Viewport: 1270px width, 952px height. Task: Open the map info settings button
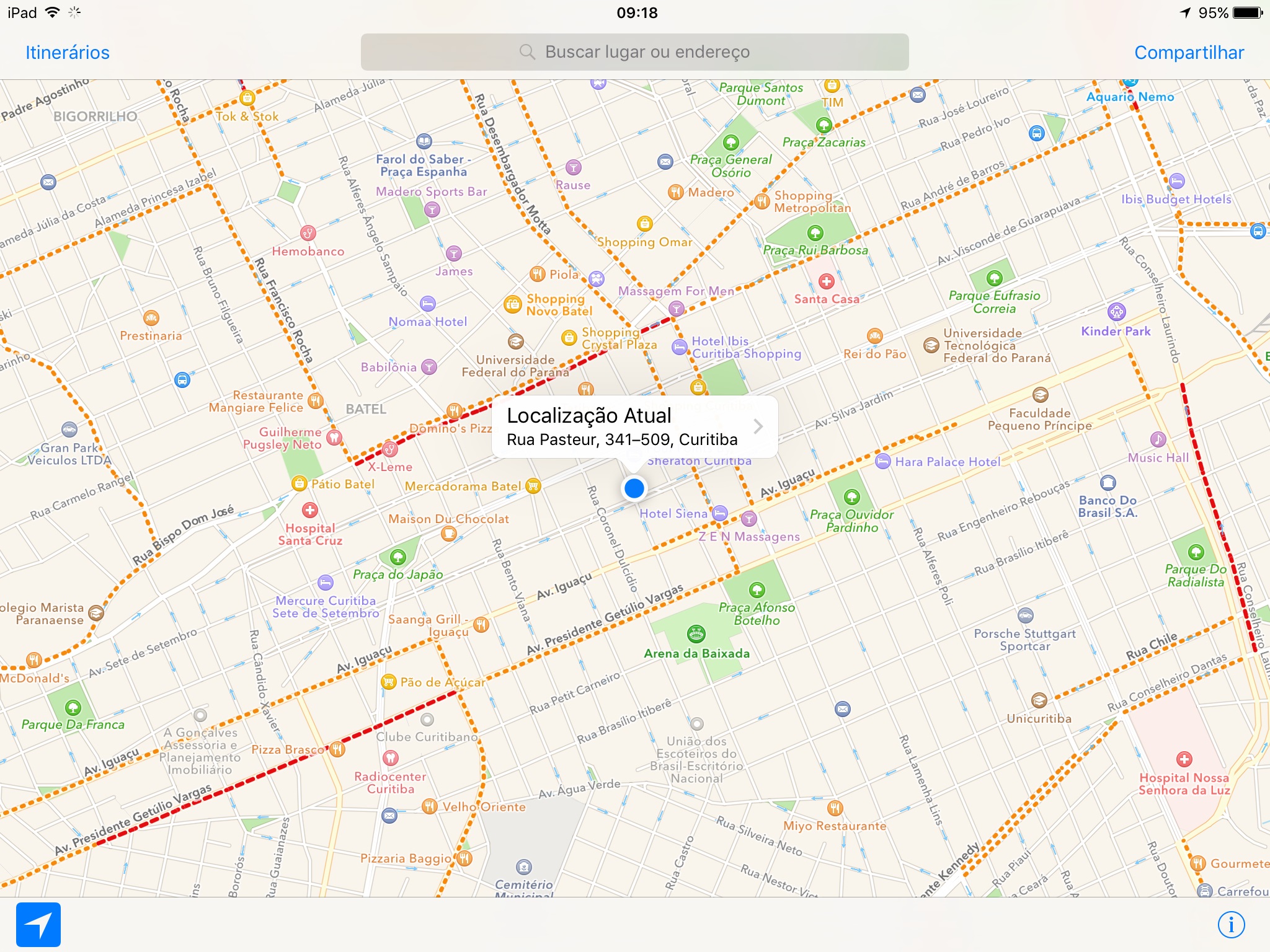[1231, 925]
